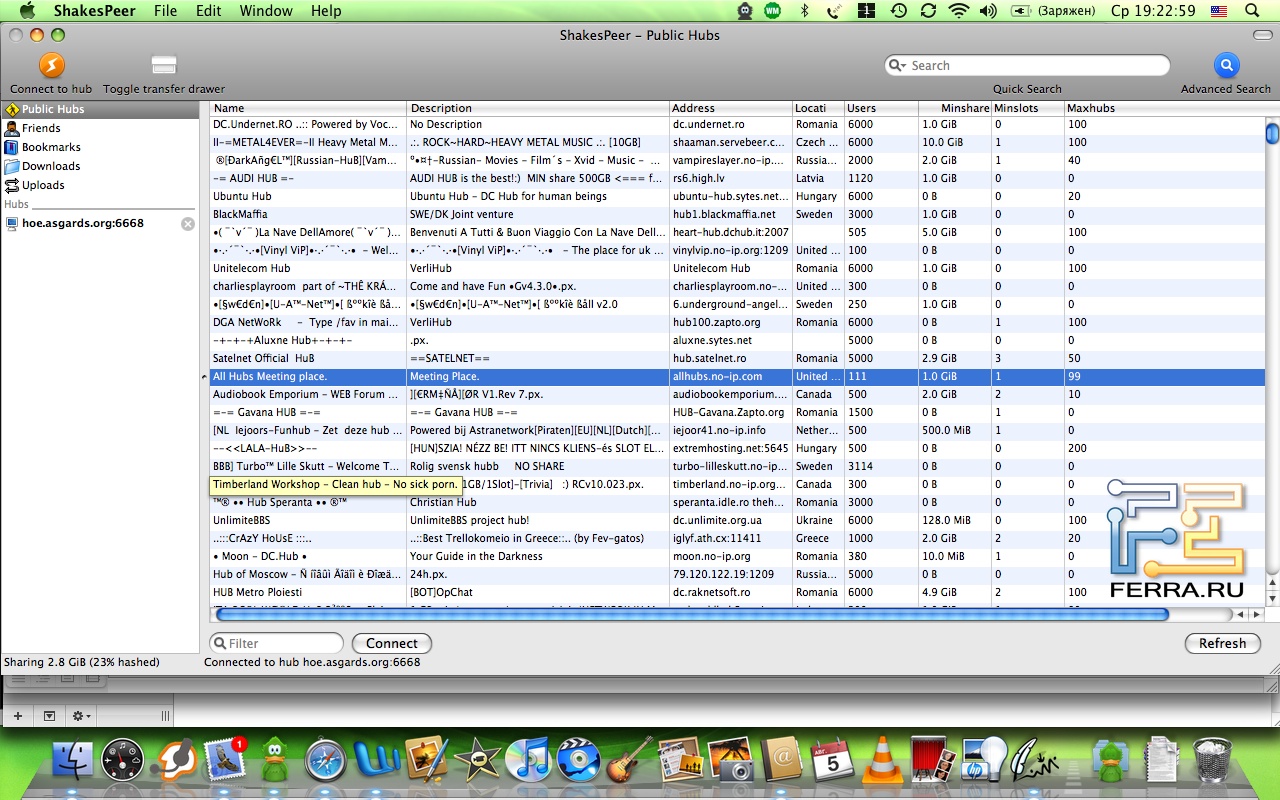This screenshot has width=1280, height=800.
Task: Click the Refresh button
Action: pos(1222,643)
